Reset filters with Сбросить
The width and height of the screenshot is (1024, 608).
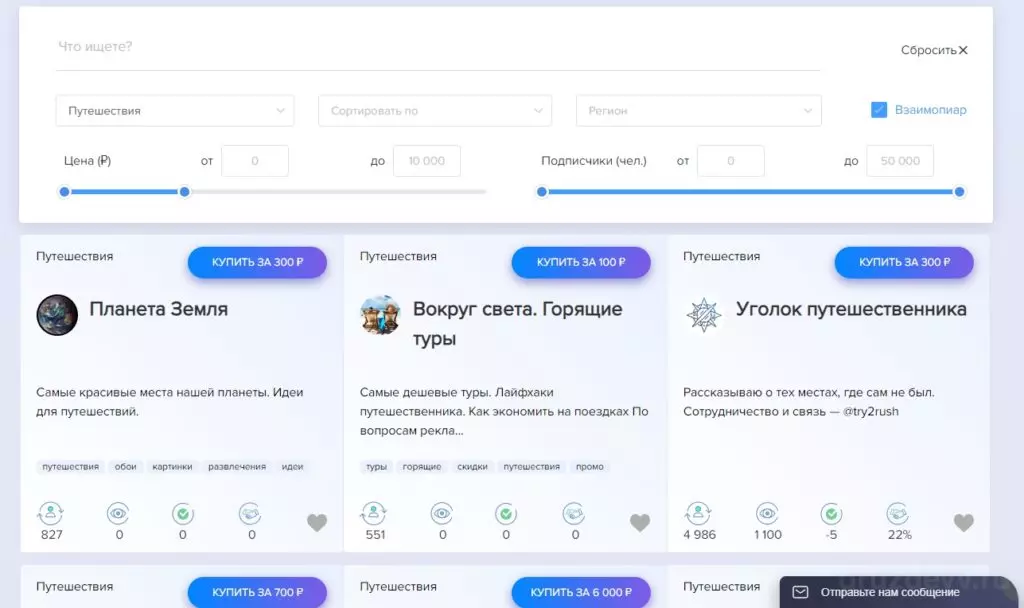coord(934,50)
